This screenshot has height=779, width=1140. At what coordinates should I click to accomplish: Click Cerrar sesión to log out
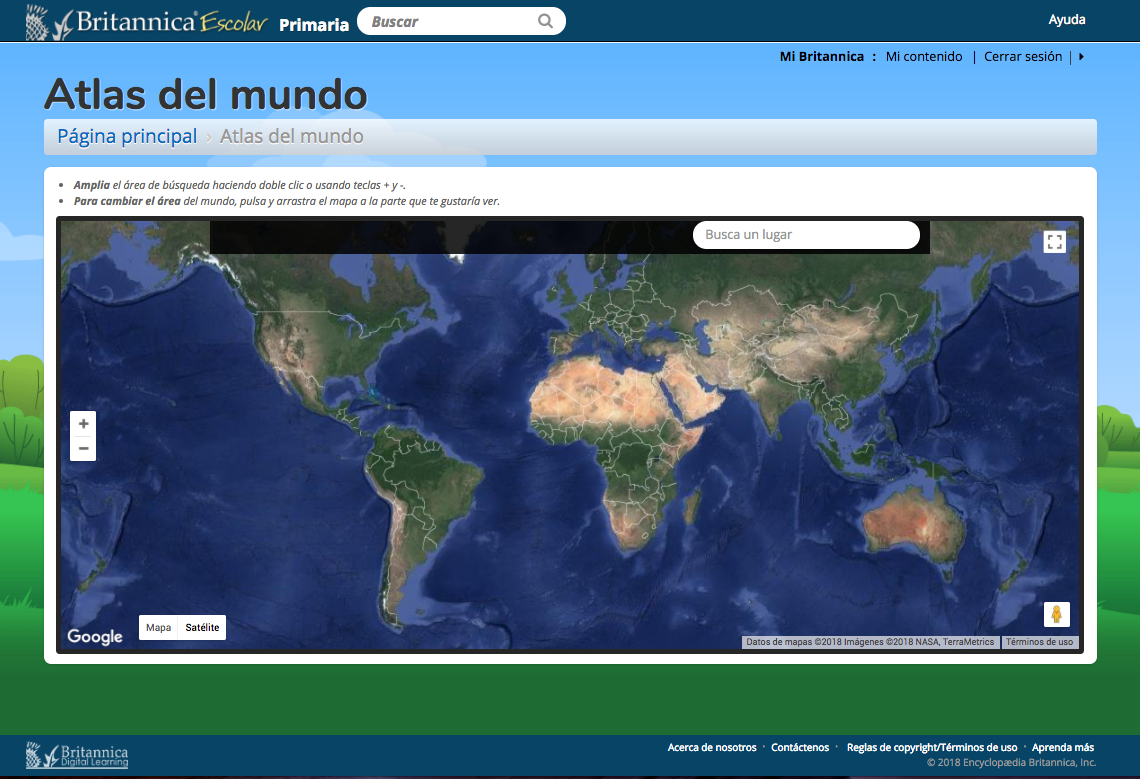tap(1023, 57)
